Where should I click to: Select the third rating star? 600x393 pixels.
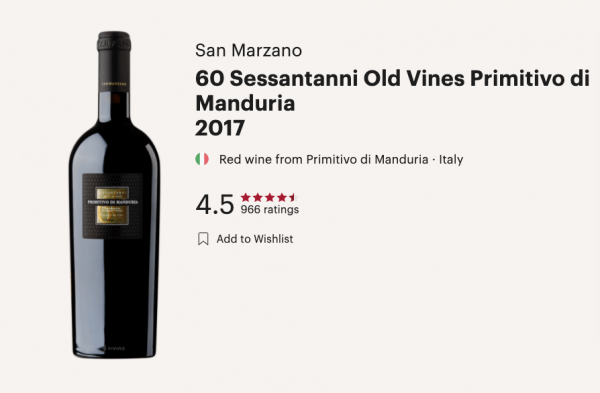point(270,197)
